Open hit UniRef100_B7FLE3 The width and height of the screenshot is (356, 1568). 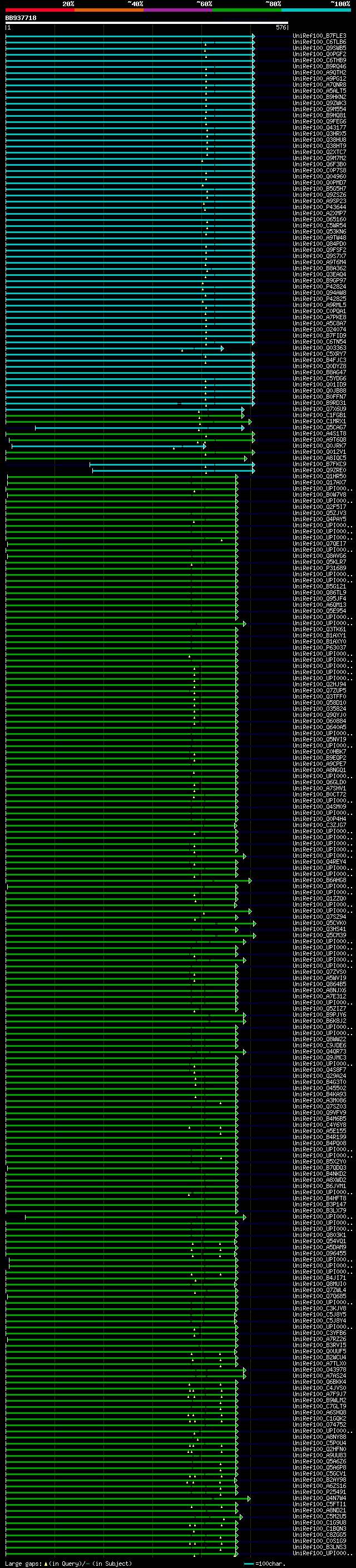click(319, 36)
